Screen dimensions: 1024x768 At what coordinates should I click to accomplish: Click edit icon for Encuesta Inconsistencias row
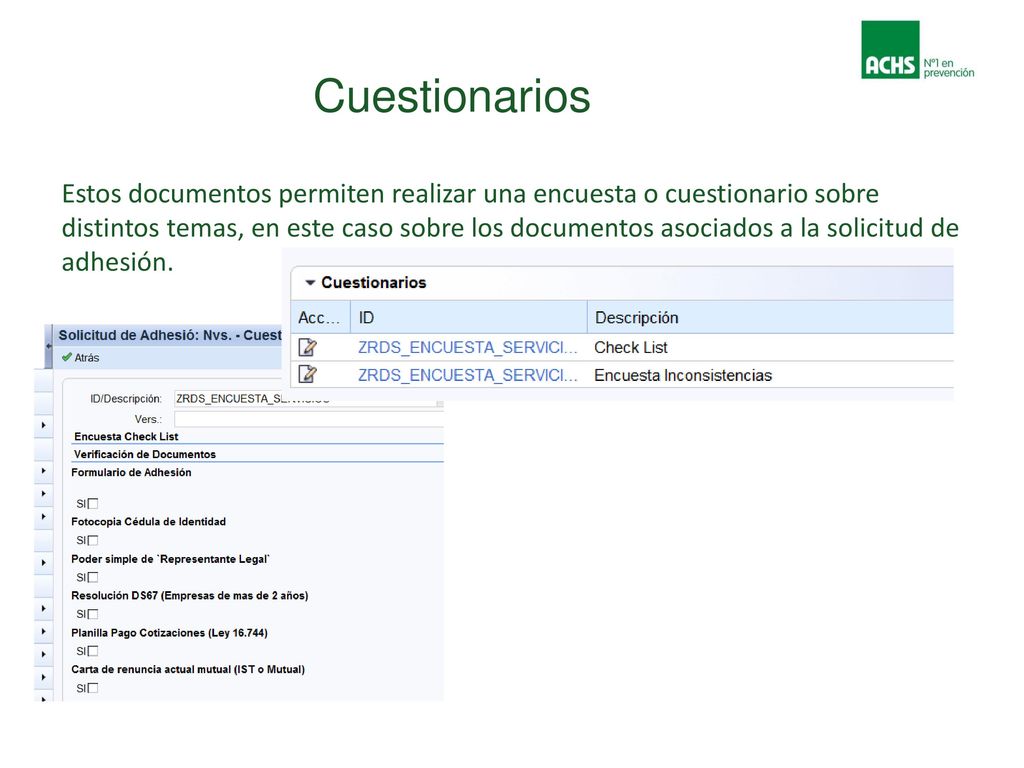coord(308,375)
